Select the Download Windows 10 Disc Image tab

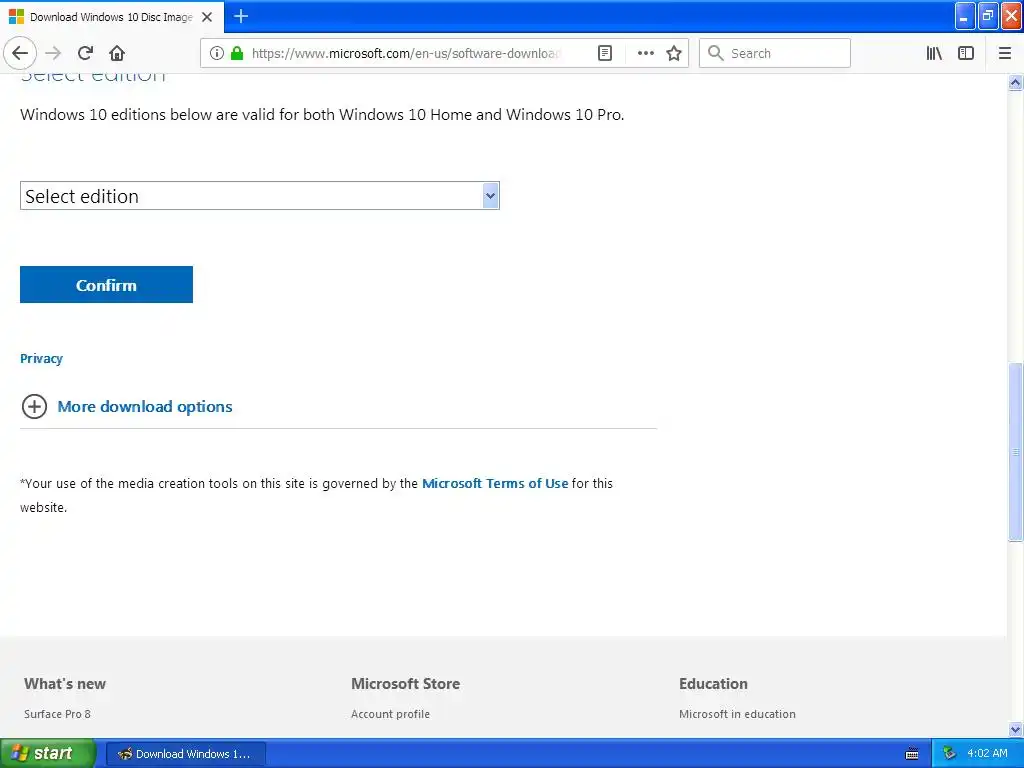coord(112,17)
